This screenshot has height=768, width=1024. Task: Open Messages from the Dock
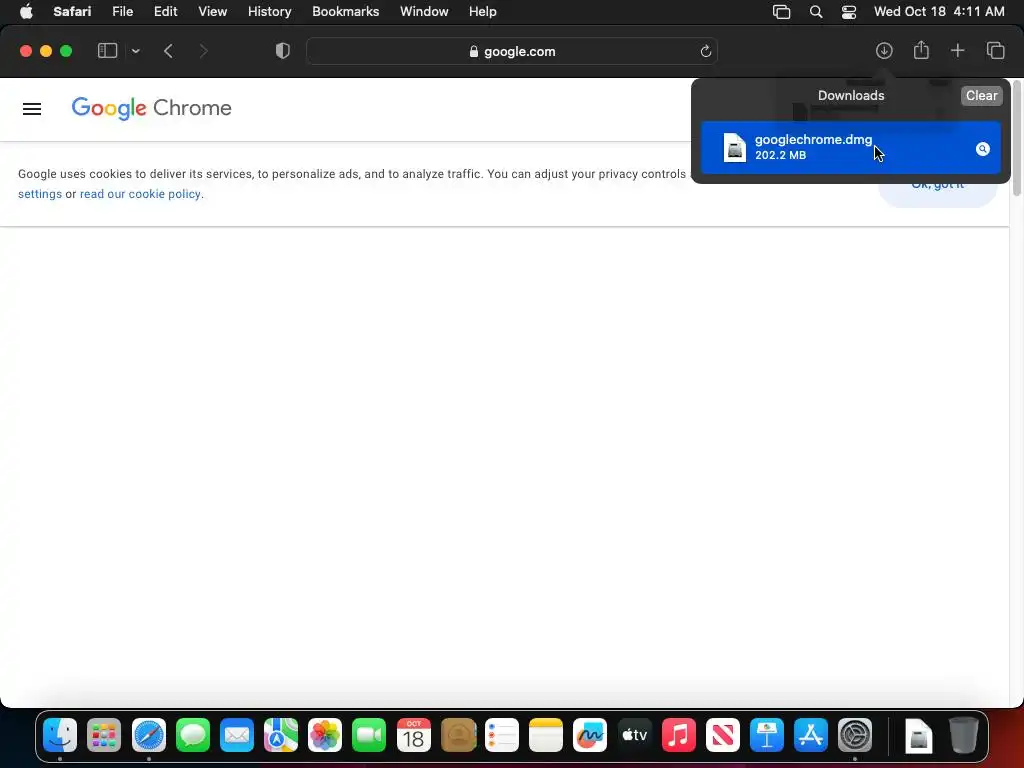(x=193, y=736)
